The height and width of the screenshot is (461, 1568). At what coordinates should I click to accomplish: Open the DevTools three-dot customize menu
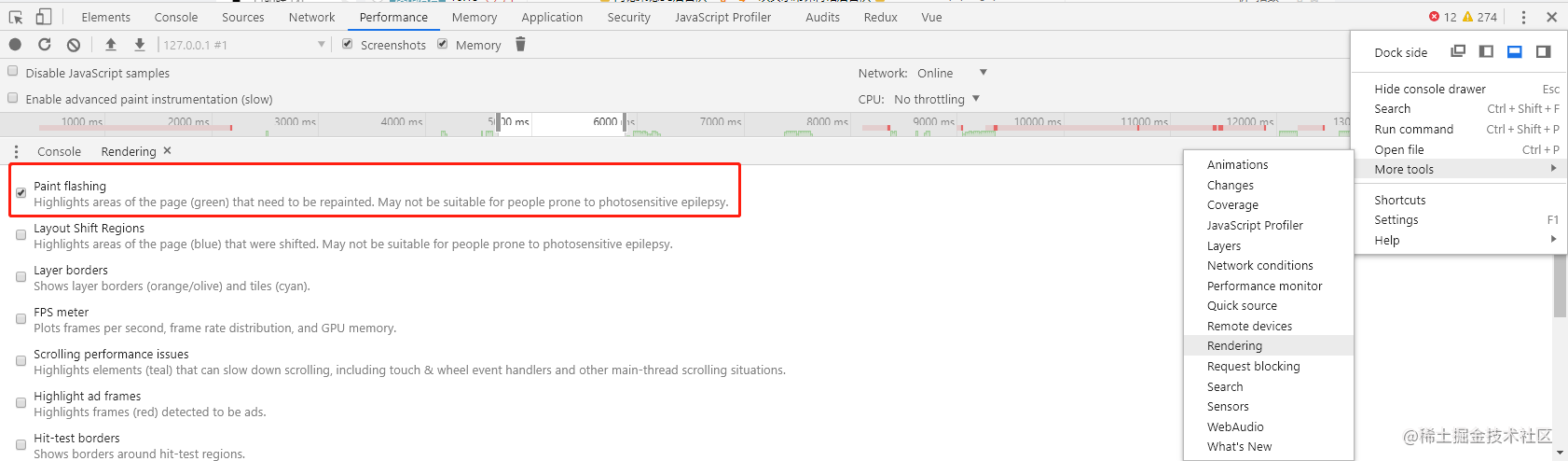click(x=1523, y=17)
